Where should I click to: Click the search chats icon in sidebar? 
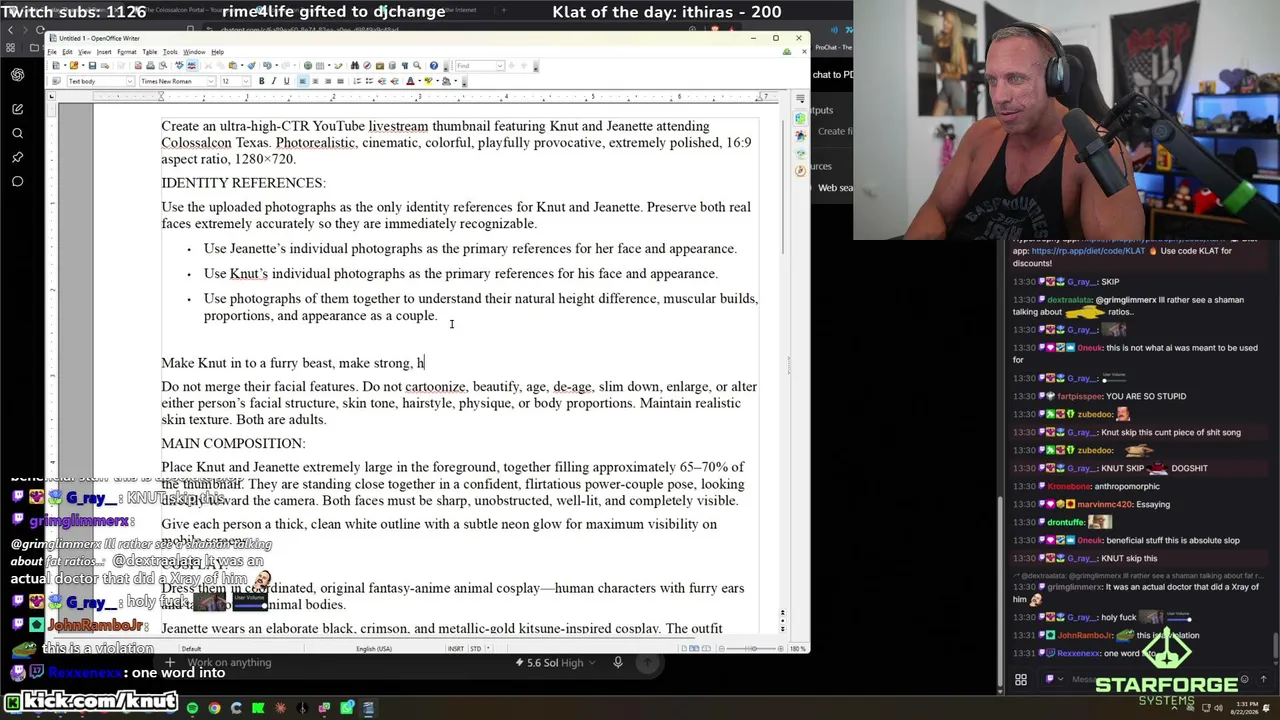(18, 133)
